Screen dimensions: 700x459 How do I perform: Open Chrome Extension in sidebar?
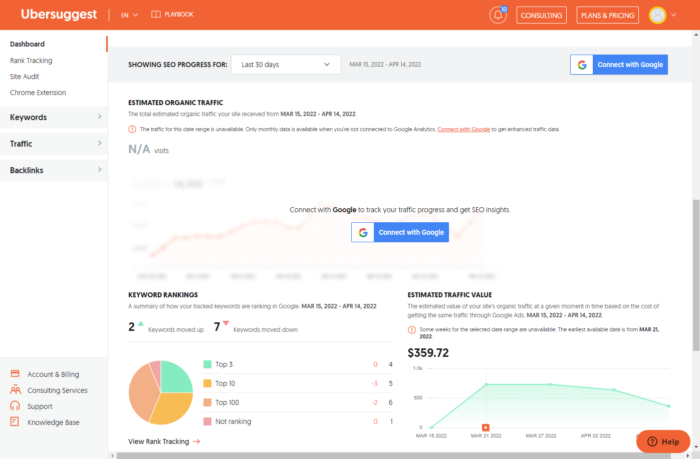pos(38,92)
